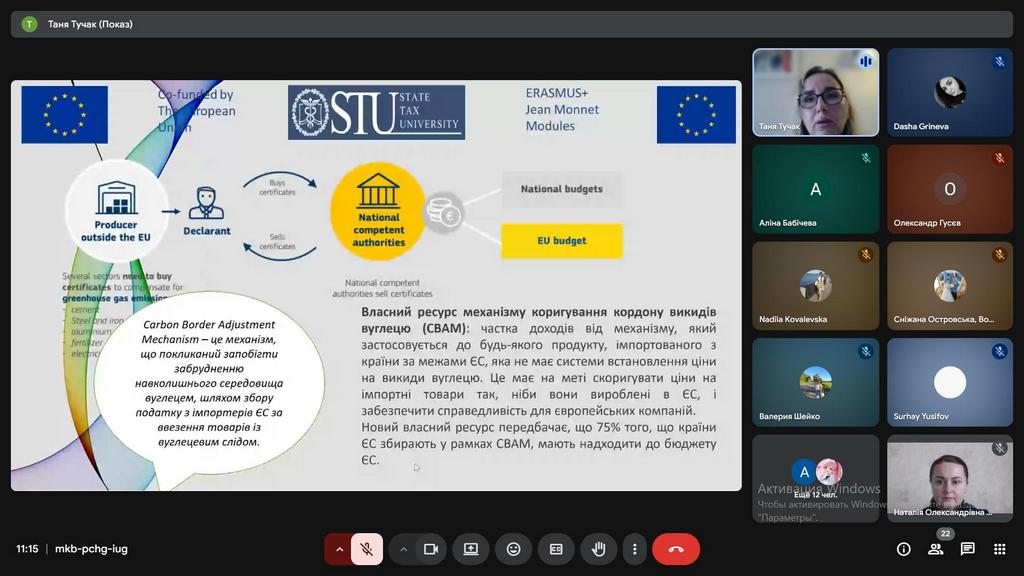Turn on closed captions

tap(556, 549)
